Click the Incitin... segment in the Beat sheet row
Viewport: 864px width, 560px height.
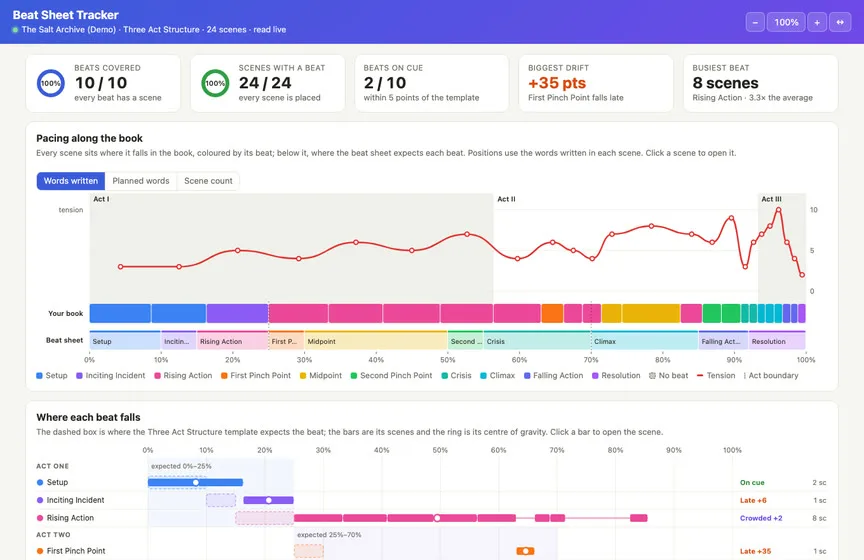179,341
